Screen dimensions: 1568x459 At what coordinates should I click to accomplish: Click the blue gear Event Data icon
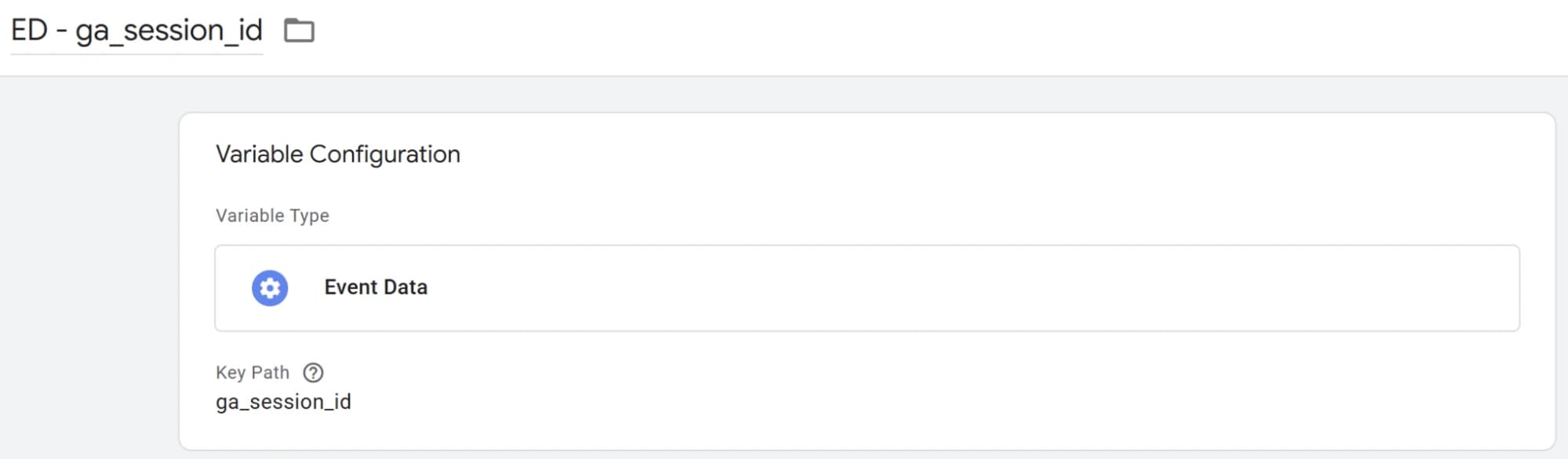(270, 288)
